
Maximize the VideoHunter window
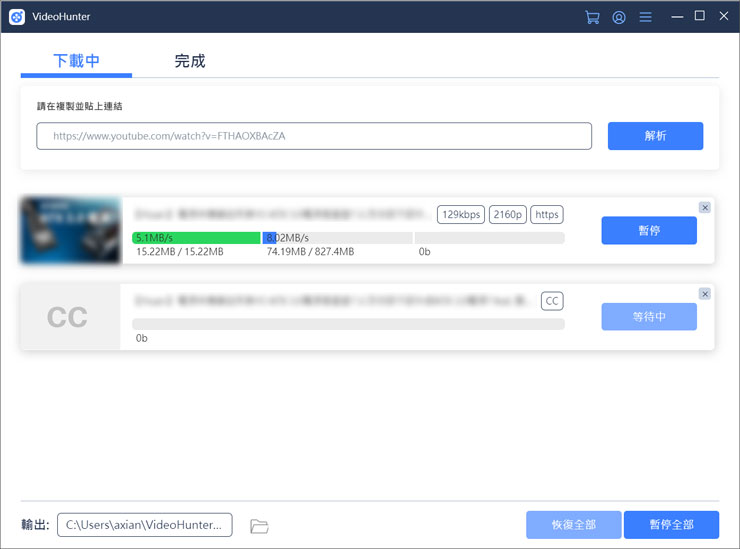click(699, 17)
